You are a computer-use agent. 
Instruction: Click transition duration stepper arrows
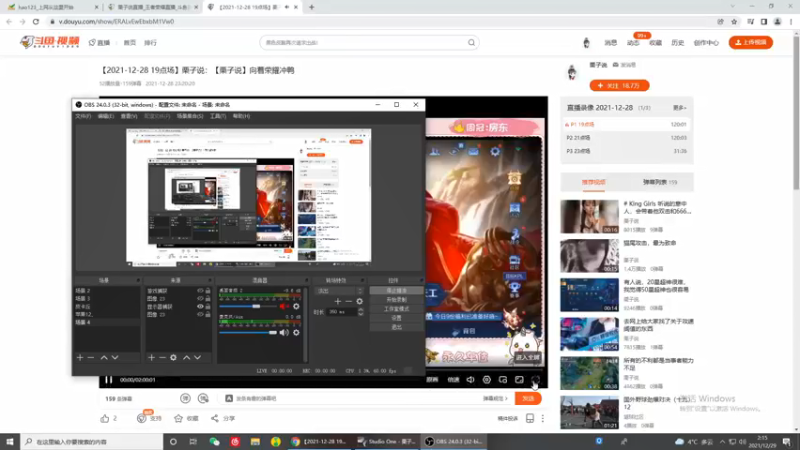[x=361, y=312]
